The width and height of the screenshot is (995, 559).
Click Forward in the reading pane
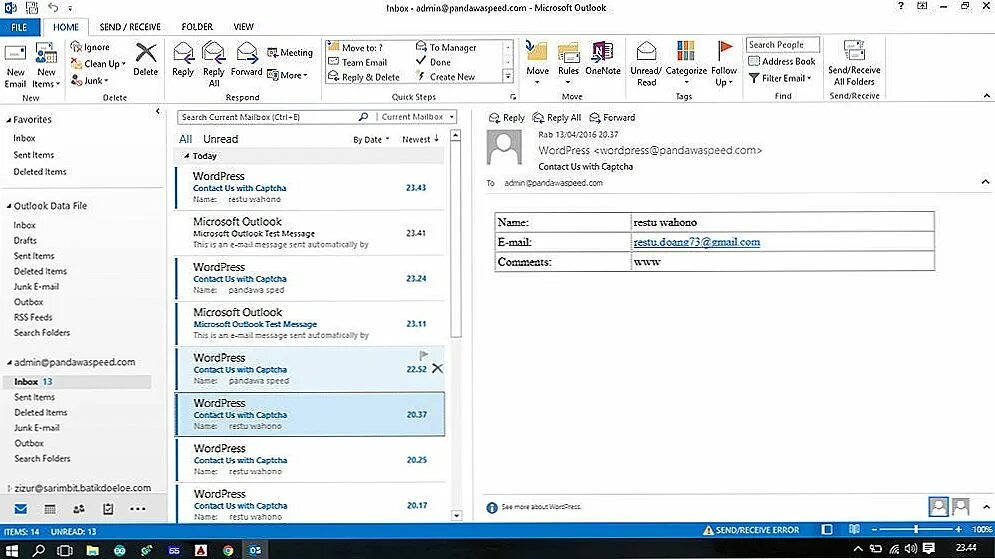click(x=612, y=117)
